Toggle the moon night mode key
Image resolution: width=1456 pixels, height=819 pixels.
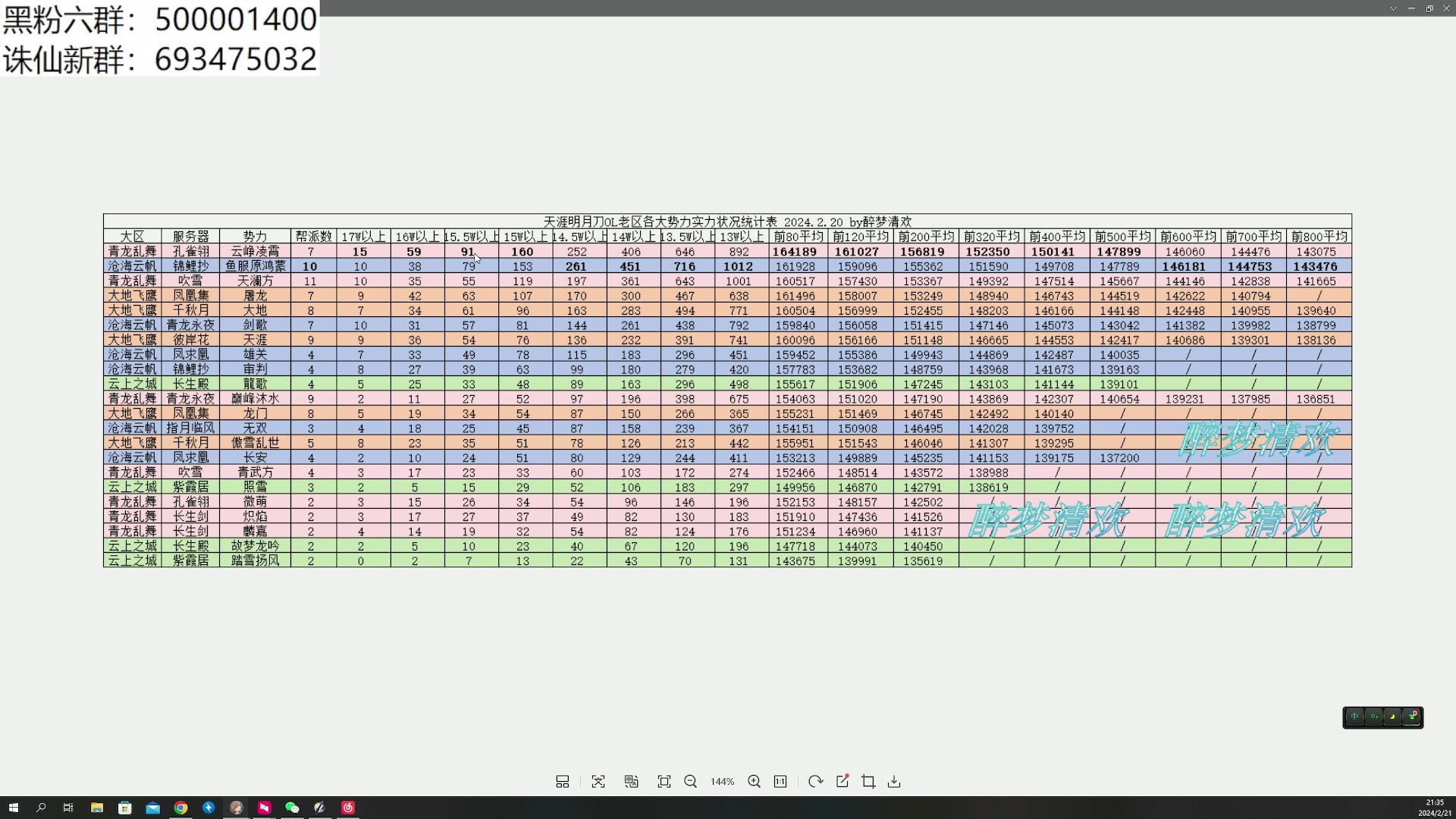(x=1392, y=717)
